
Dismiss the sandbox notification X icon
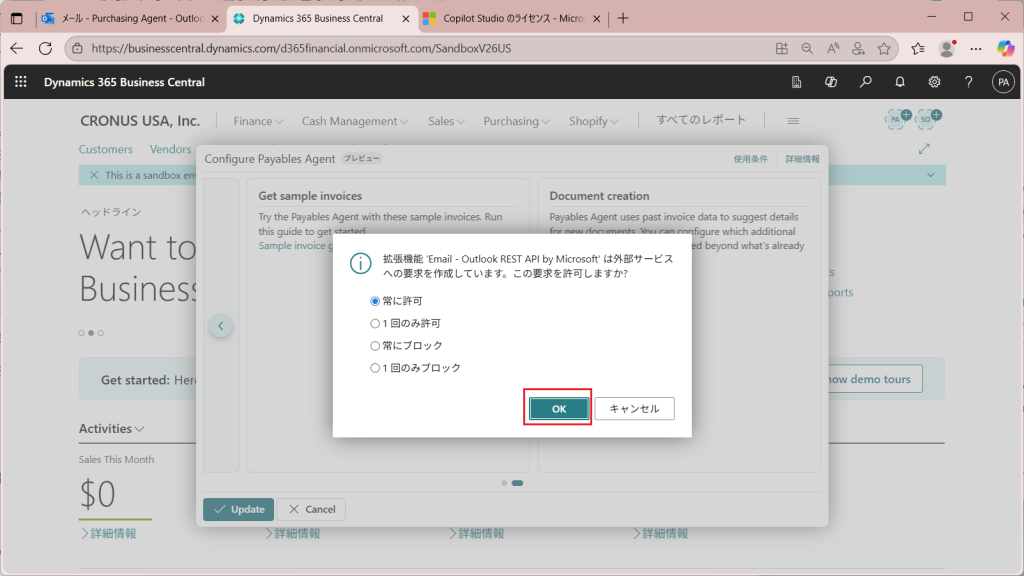pos(94,175)
